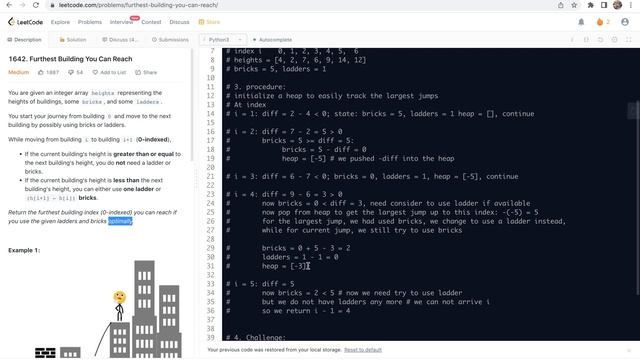Click line 'so we return i - 1 = 4'
Screen dimensions: 640x360
click(306, 311)
